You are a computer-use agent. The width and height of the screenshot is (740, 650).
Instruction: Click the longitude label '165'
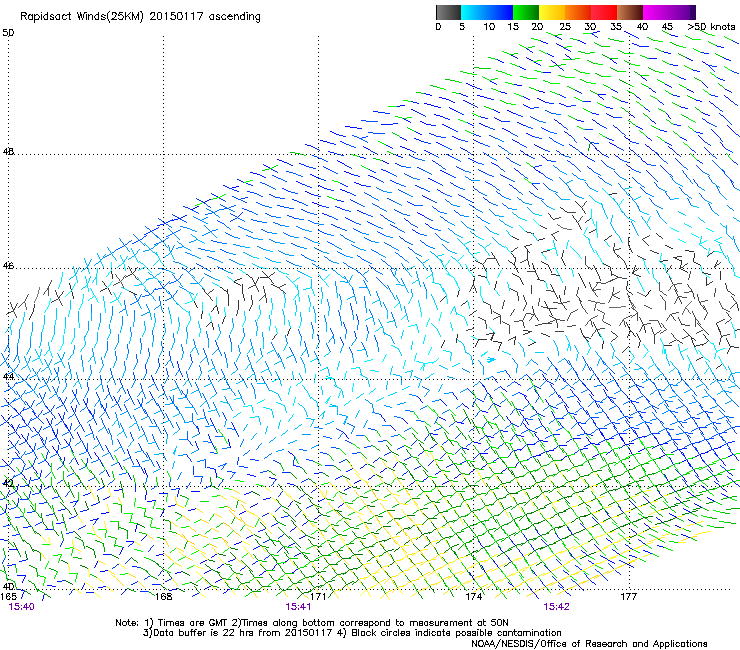click(8, 596)
